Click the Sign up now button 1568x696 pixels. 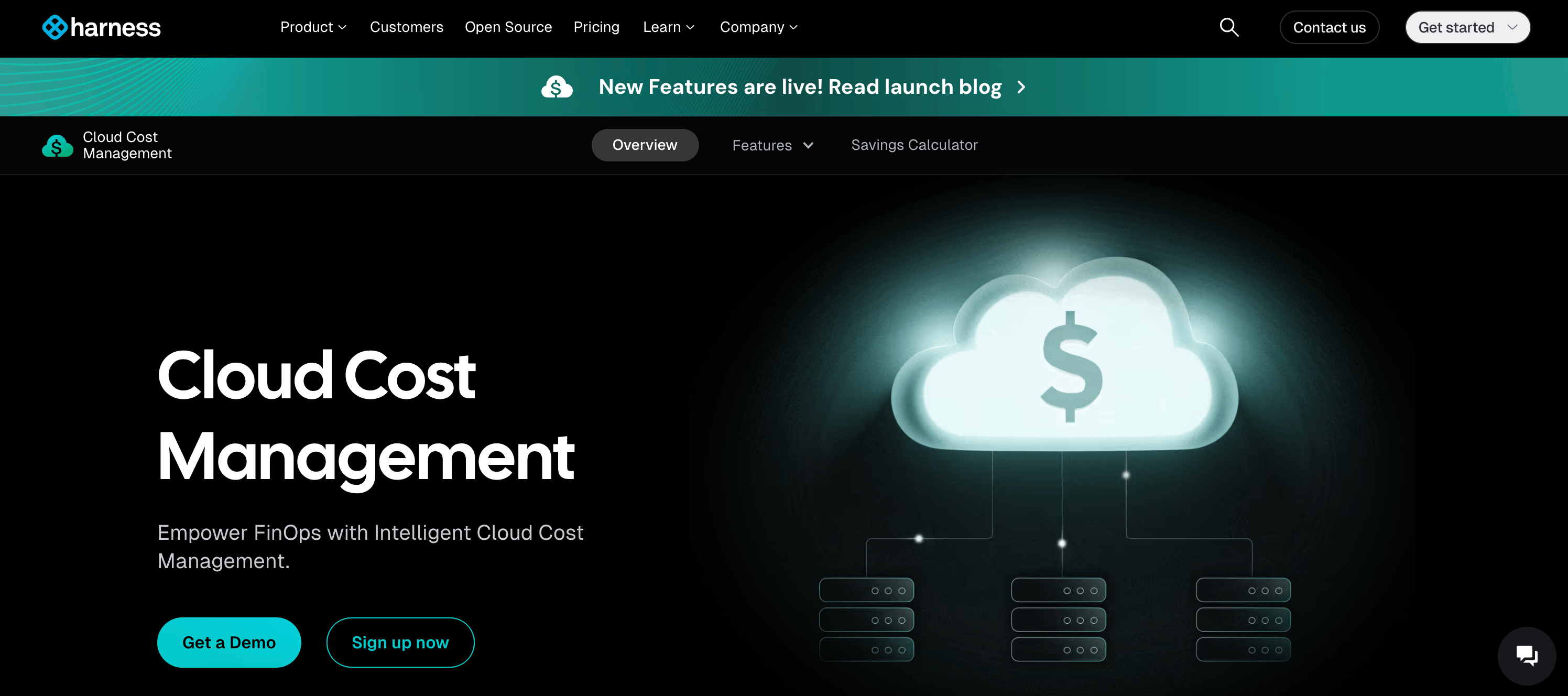[x=400, y=643]
